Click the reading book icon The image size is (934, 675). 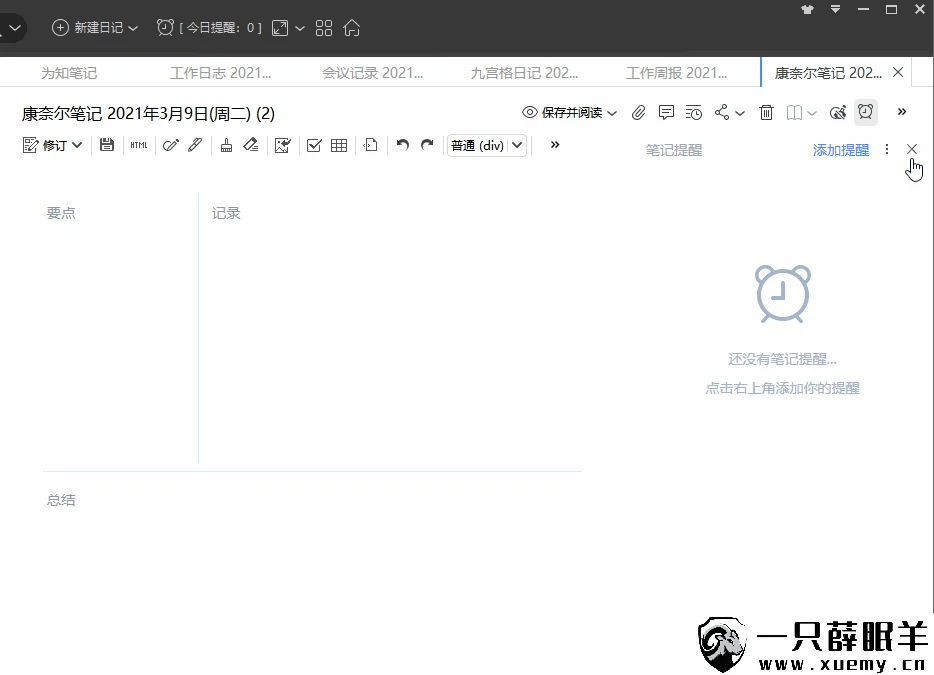click(794, 112)
